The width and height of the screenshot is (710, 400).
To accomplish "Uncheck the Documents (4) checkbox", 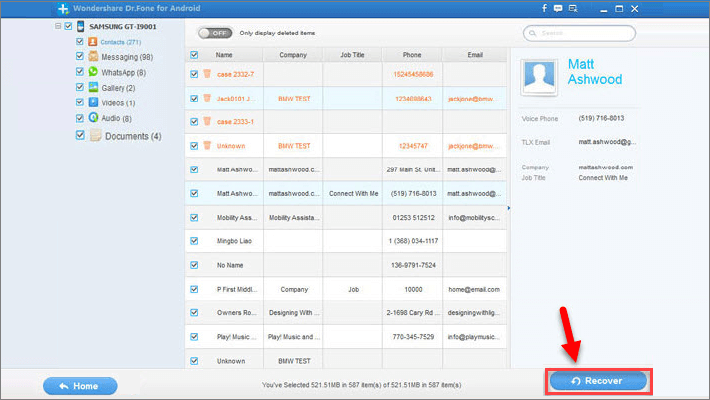I will 80,135.
